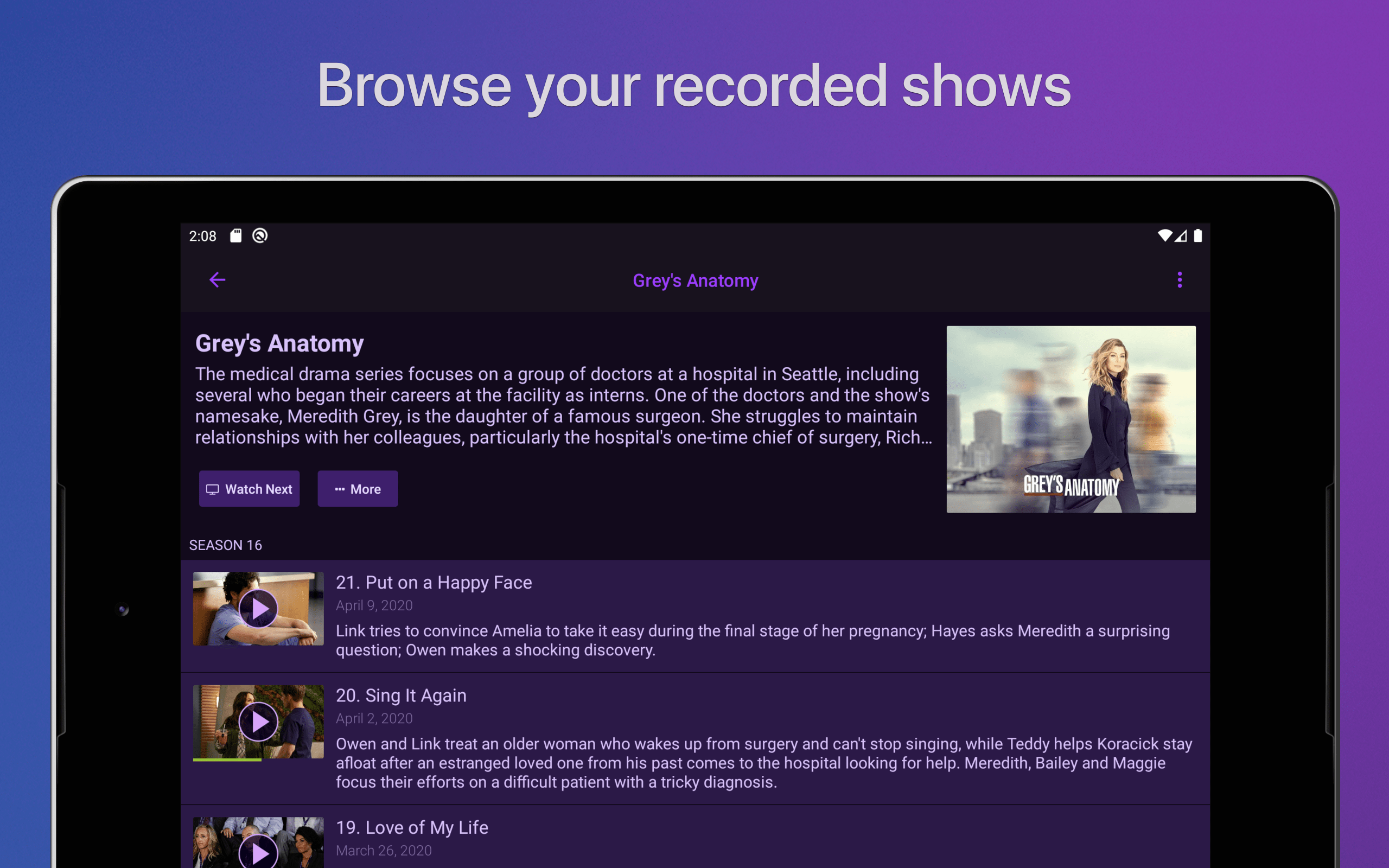The width and height of the screenshot is (1389, 868).
Task: Select the episode title '19. Love of My Life'
Action: coord(412,827)
